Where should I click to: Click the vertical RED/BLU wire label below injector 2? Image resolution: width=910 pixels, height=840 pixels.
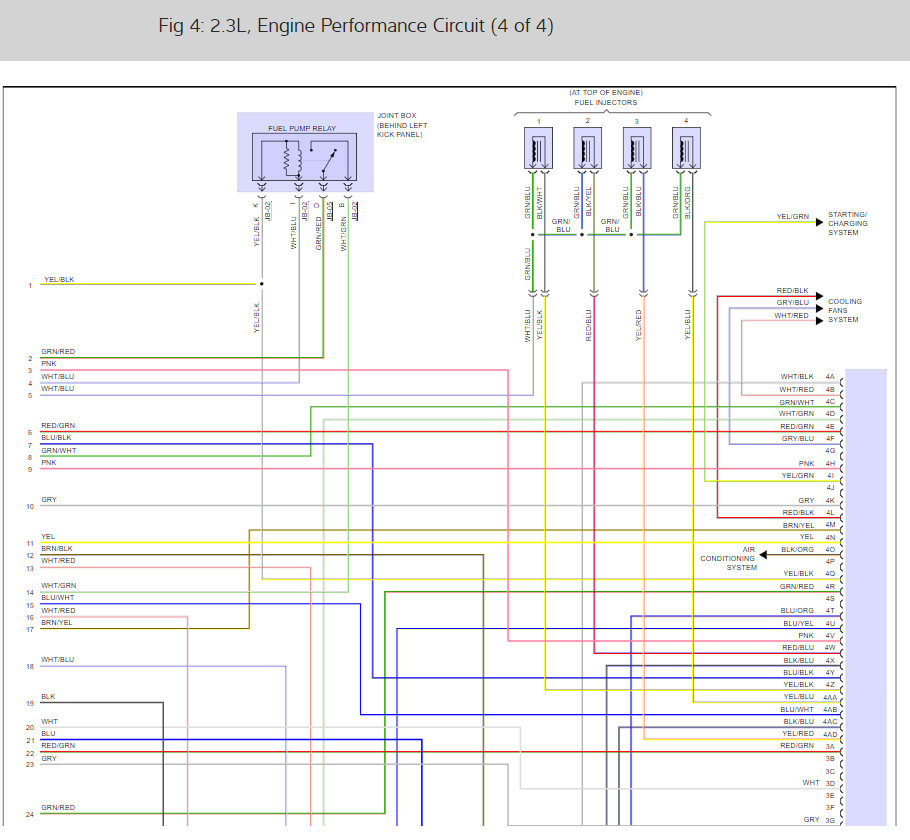click(588, 325)
